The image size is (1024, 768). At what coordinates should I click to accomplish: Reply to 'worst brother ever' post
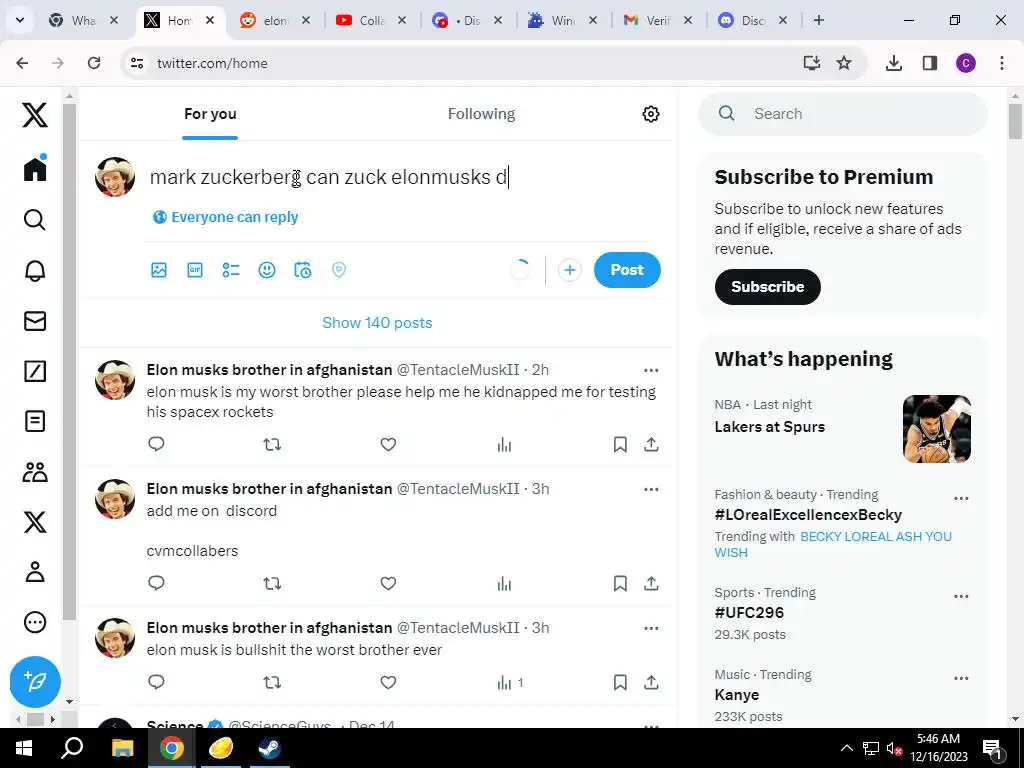156,682
